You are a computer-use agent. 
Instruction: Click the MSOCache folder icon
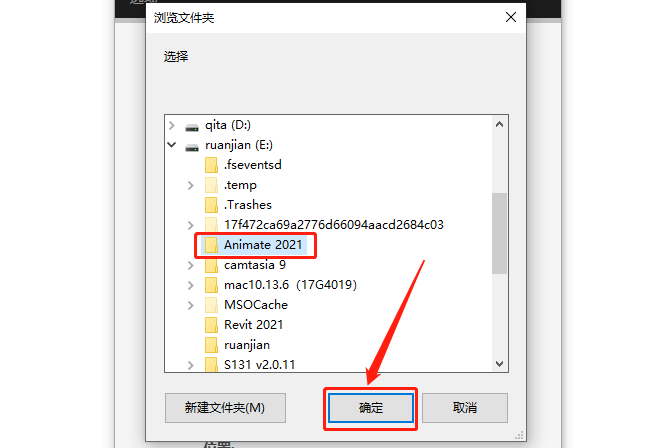(211, 305)
